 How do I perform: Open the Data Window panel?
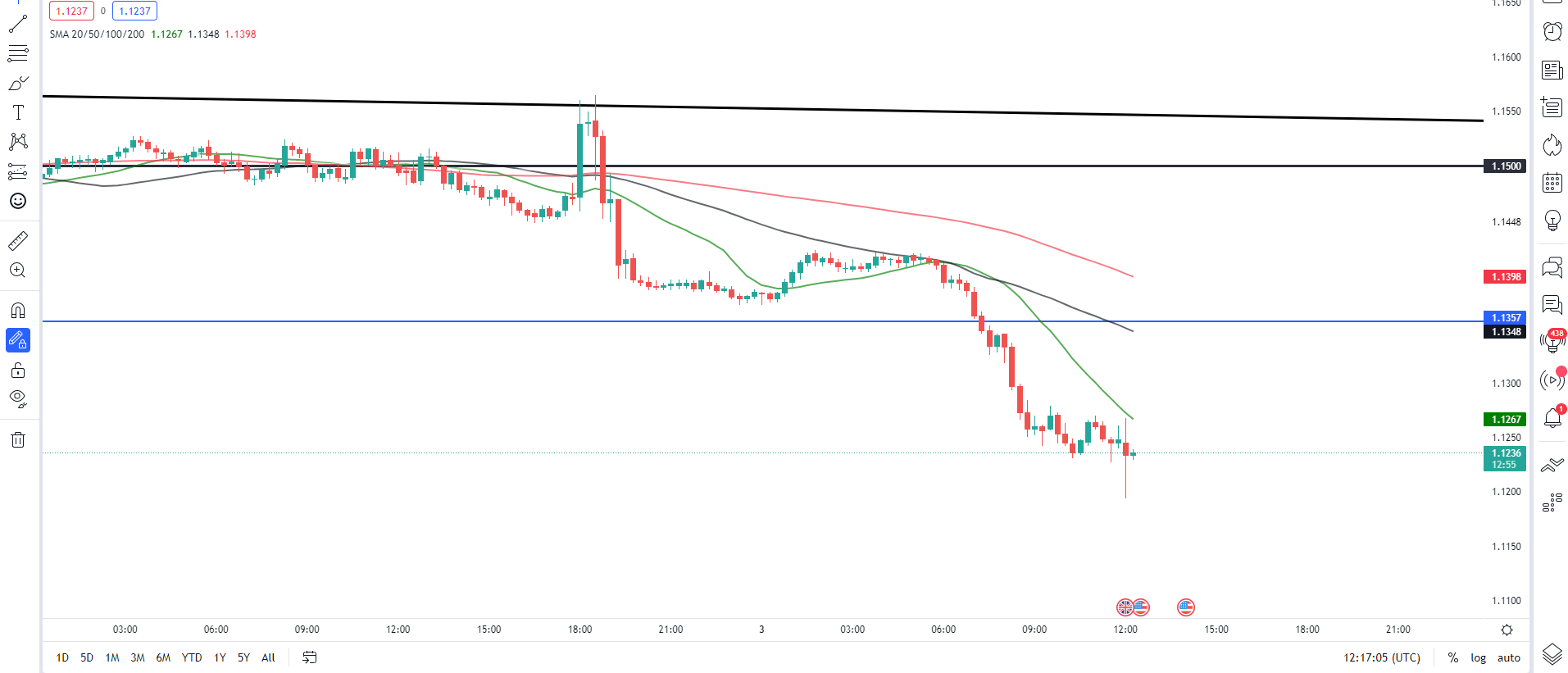coord(1552,107)
